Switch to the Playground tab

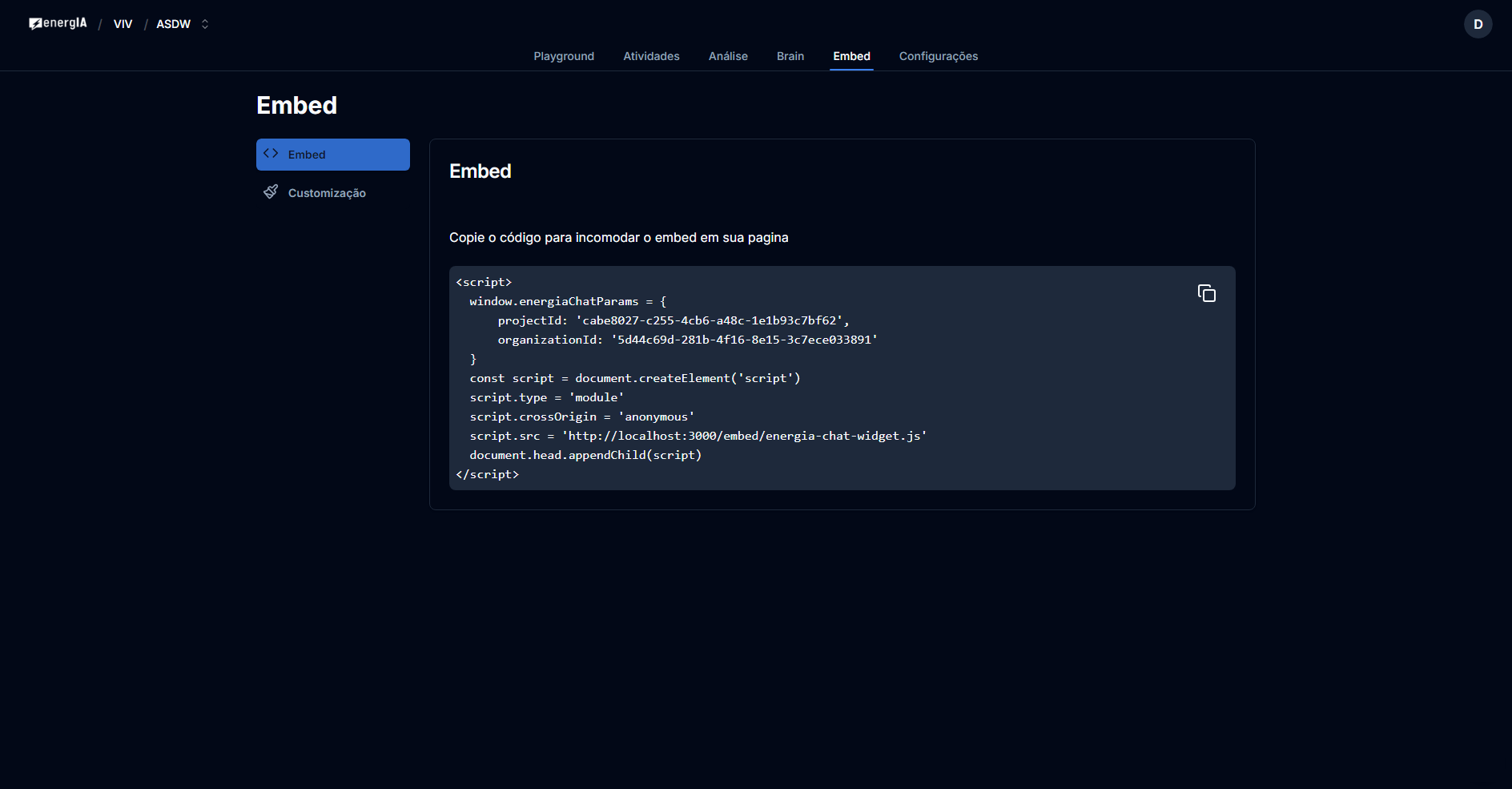[x=564, y=56]
